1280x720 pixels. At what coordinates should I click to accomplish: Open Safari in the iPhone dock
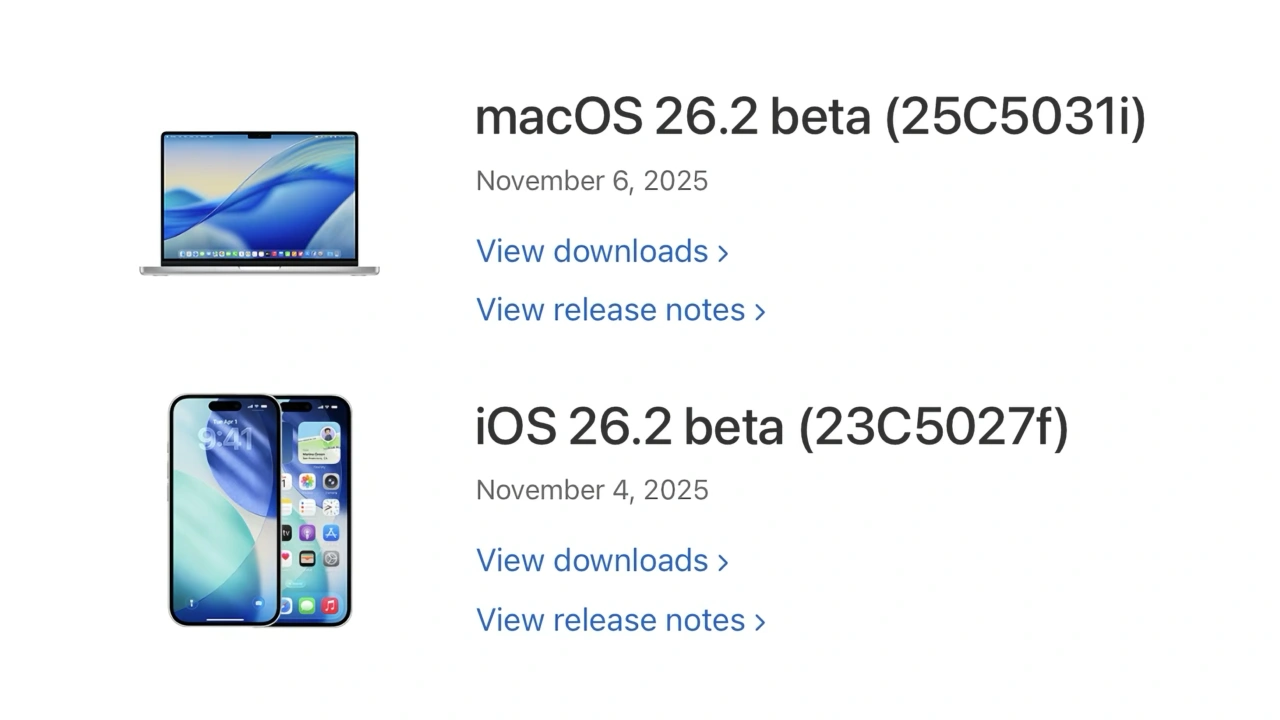point(285,605)
